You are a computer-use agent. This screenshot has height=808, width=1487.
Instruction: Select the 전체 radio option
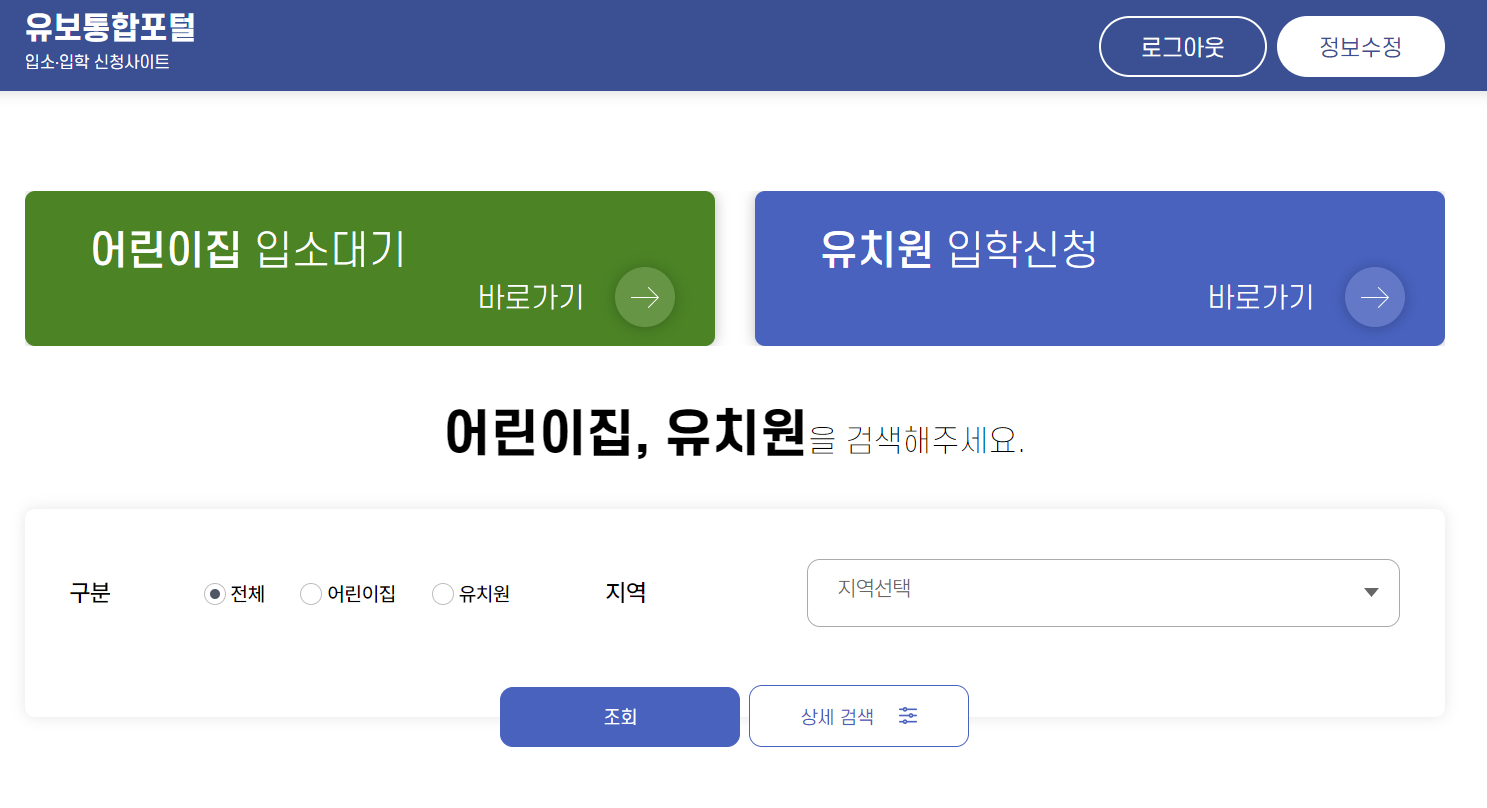(214, 594)
